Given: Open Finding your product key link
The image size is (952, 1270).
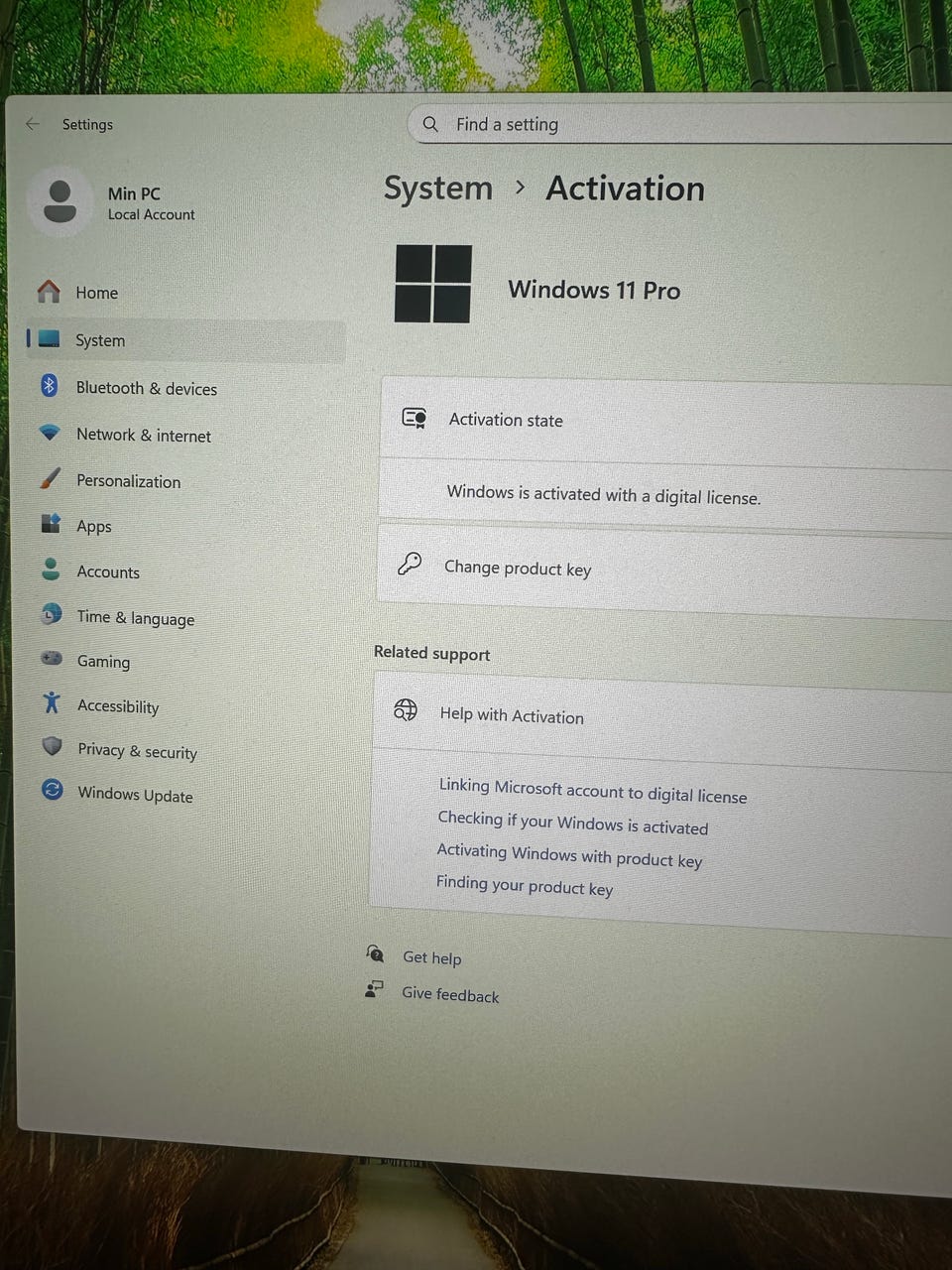Looking at the screenshot, I should [525, 885].
